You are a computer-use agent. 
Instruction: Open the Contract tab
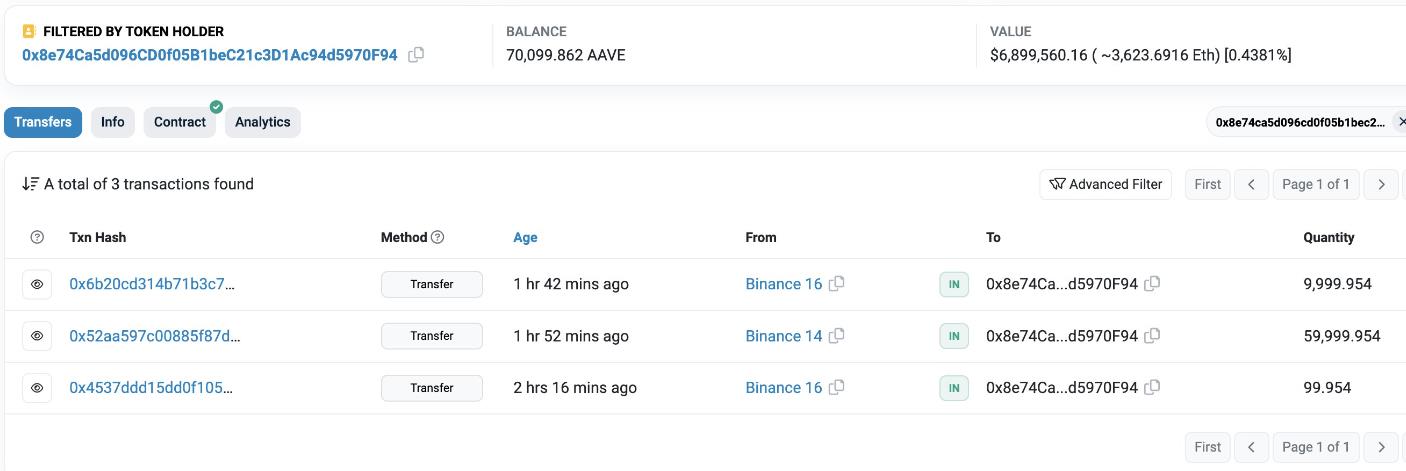pyautogui.click(x=180, y=122)
